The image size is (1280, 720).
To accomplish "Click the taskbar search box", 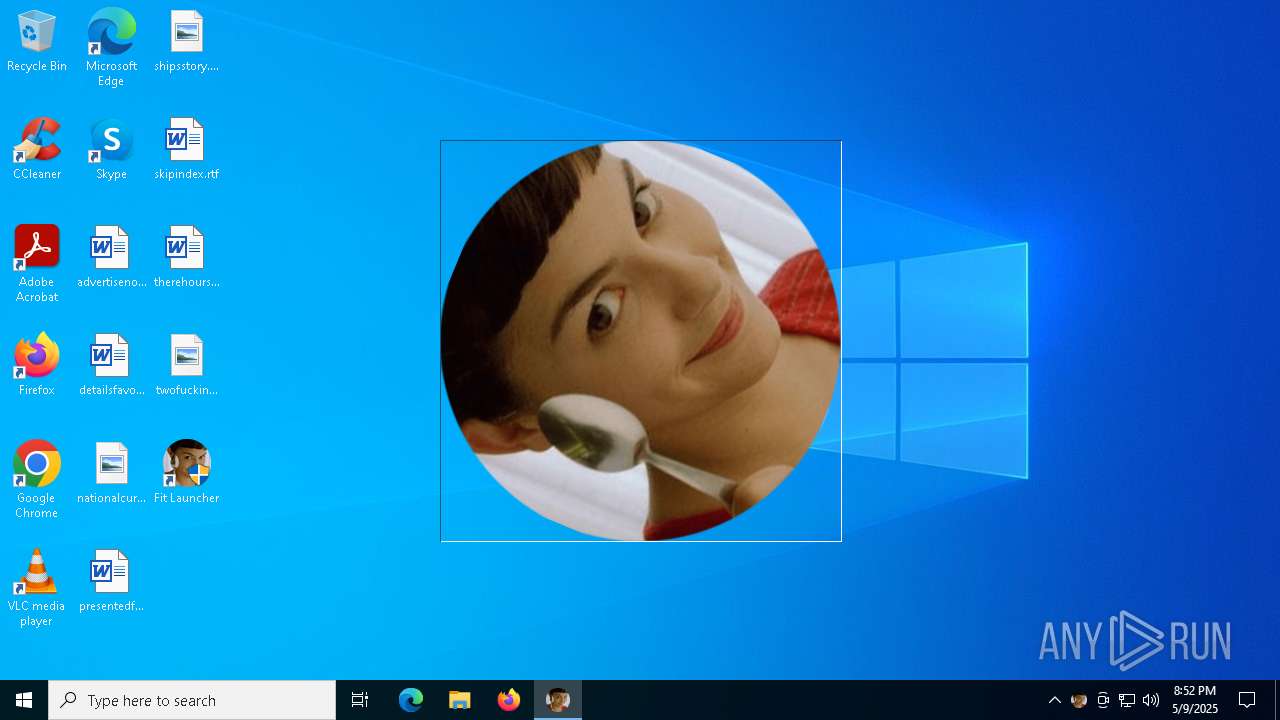I will tap(192, 700).
